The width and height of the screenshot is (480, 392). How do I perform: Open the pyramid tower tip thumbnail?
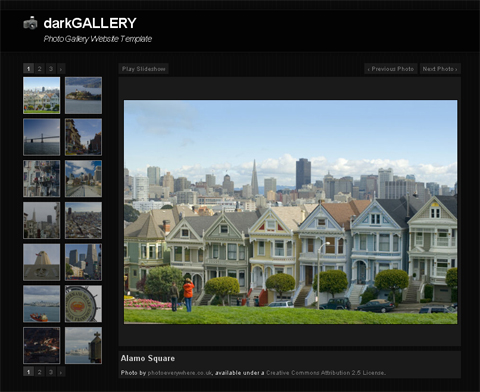click(x=42, y=262)
